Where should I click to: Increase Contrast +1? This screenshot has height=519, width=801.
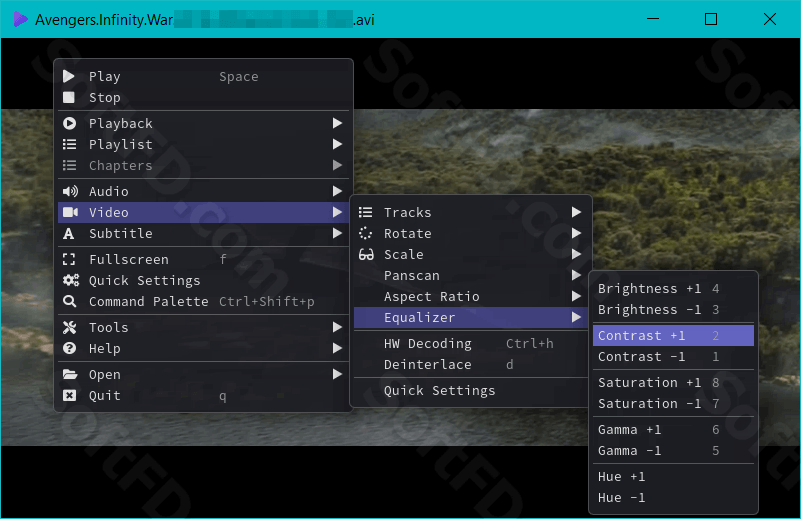673,336
